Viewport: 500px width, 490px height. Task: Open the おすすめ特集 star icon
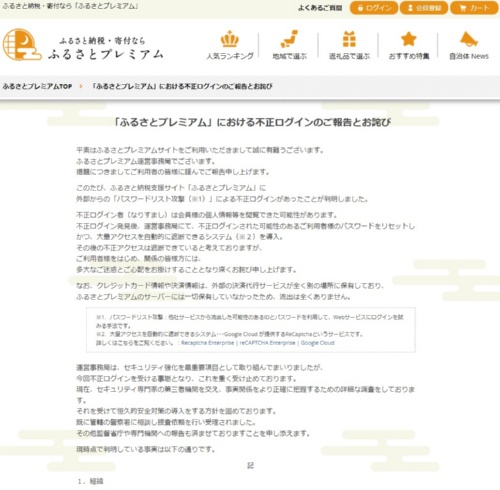409,39
